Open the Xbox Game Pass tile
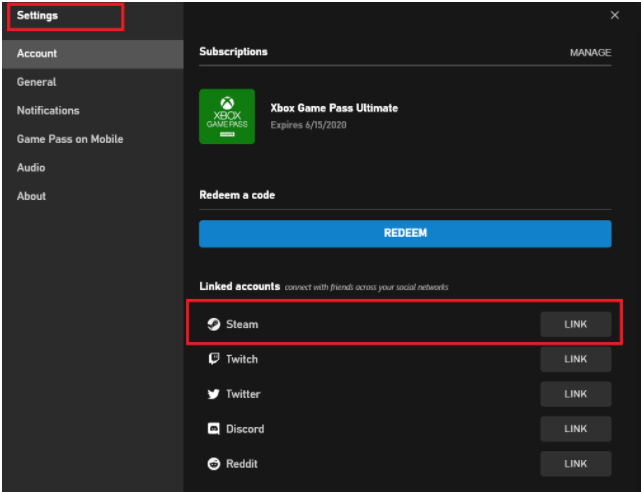This screenshot has width=641, height=492. click(227, 116)
